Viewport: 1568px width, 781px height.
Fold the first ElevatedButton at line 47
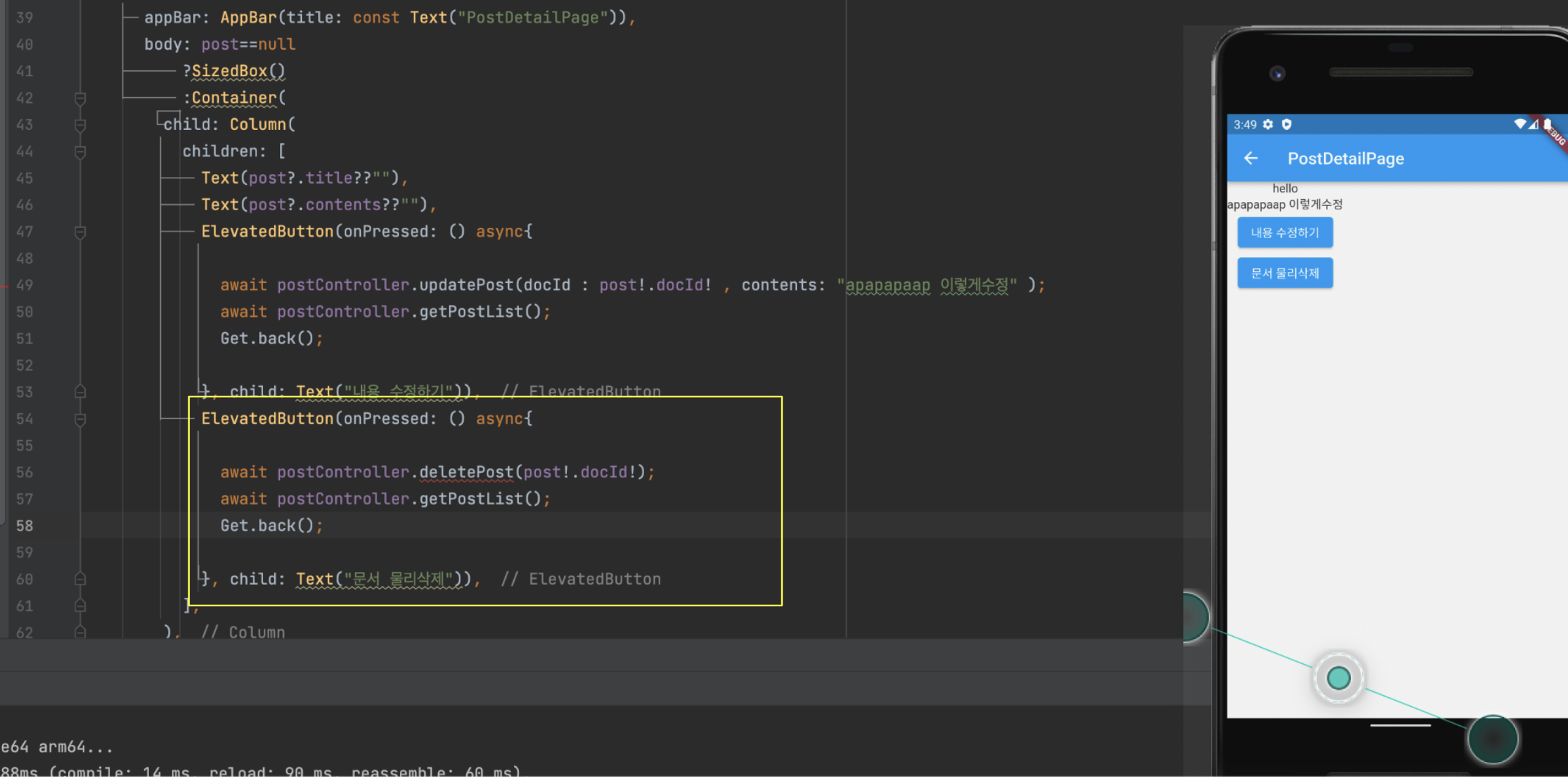tap(80, 232)
